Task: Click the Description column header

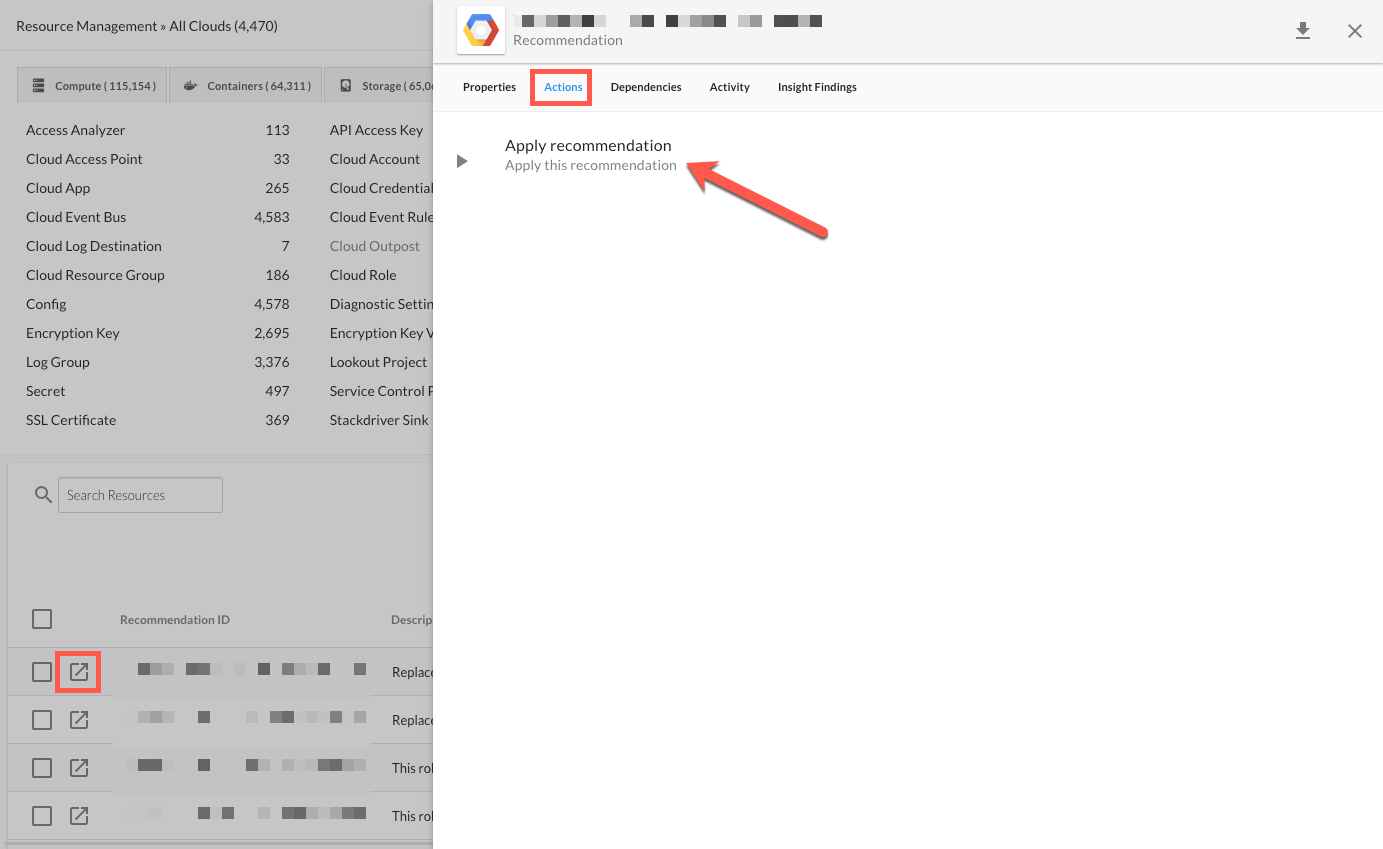Action: click(x=412, y=620)
